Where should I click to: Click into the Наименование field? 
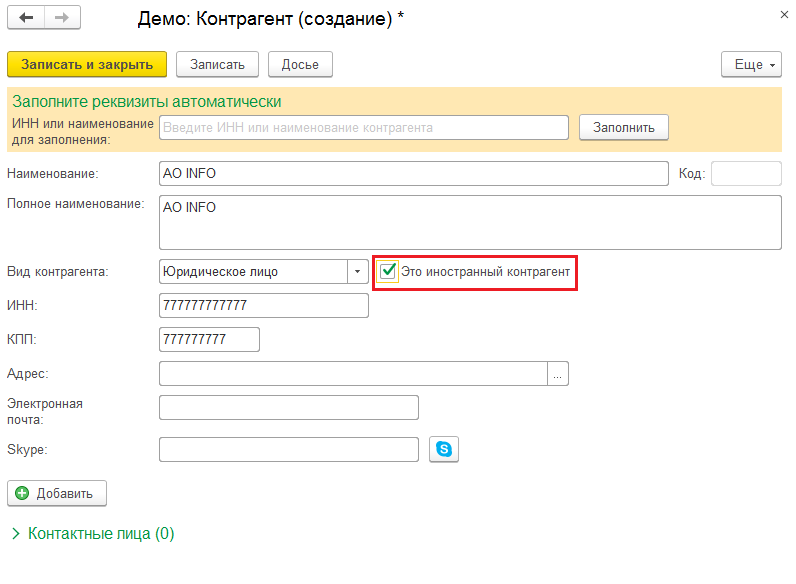[414, 174]
